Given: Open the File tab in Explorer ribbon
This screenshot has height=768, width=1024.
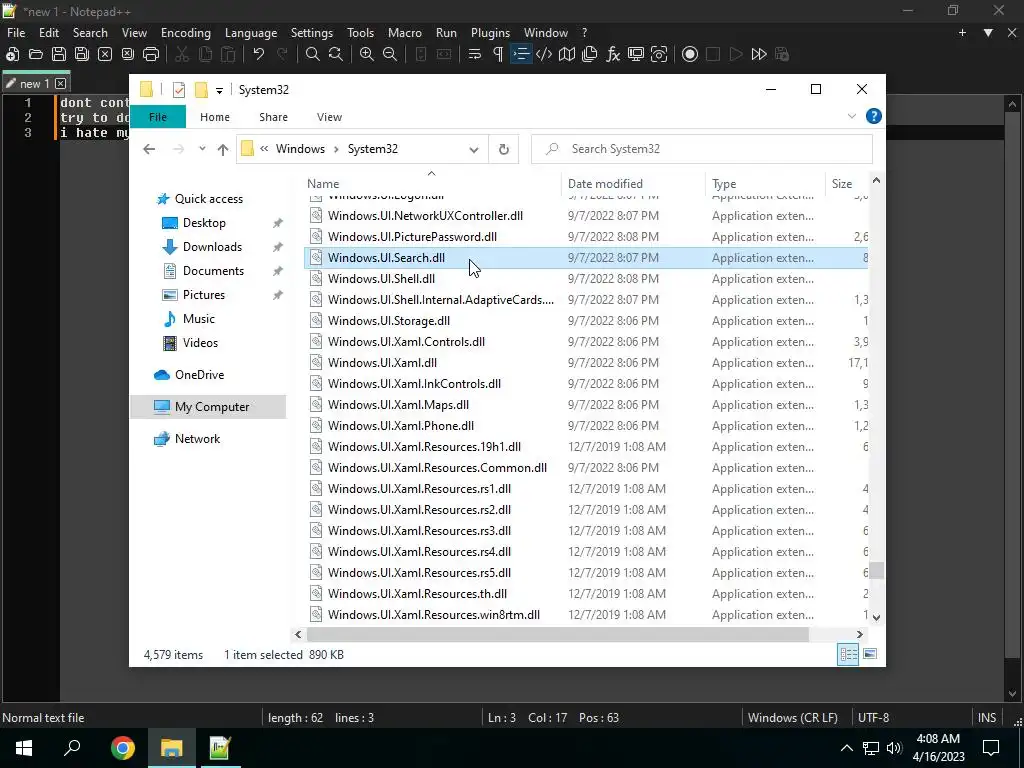Looking at the screenshot, I should pos(157,117).
